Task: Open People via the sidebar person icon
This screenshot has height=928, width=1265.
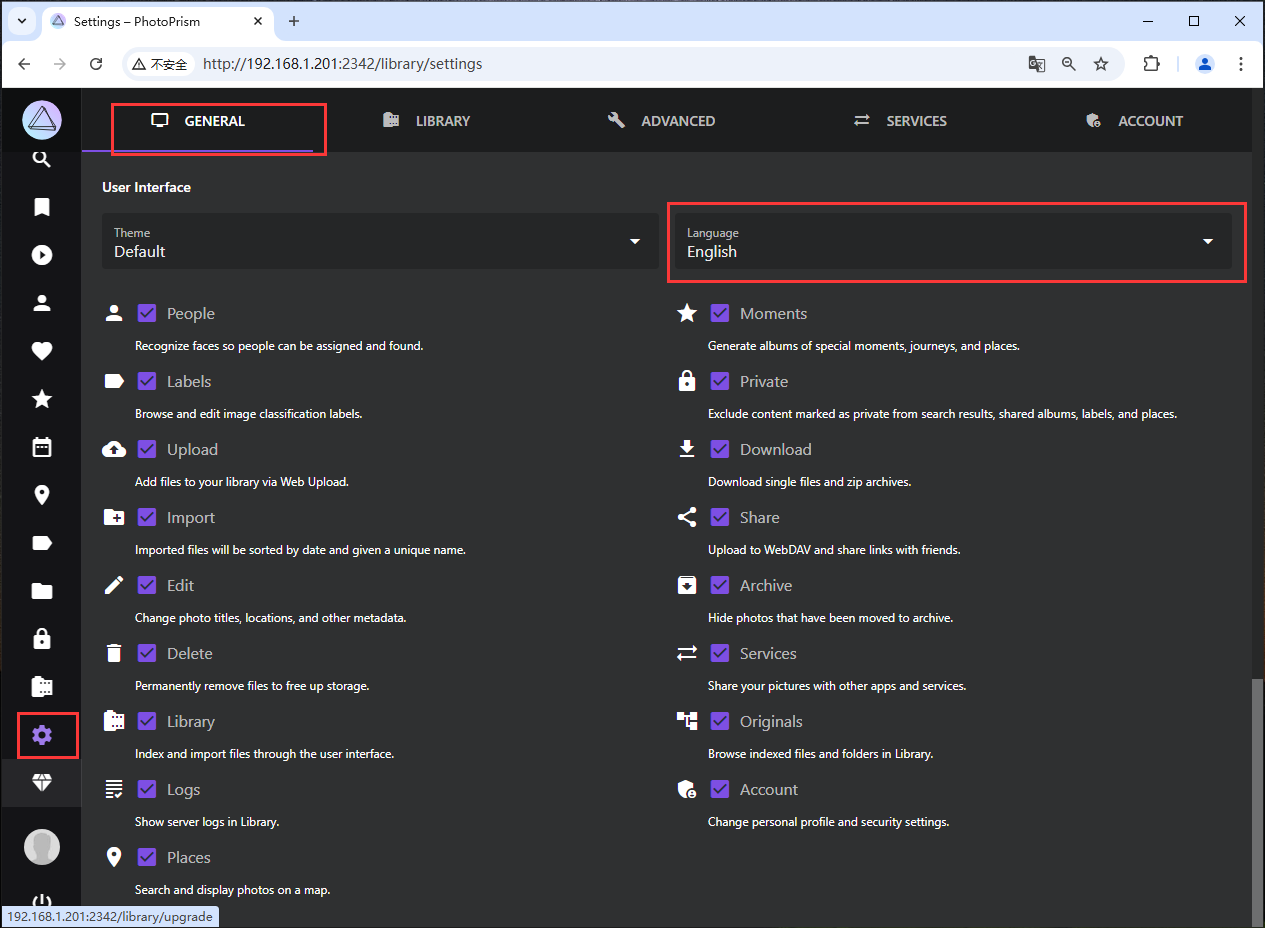Action: click(x=41, y=303)
